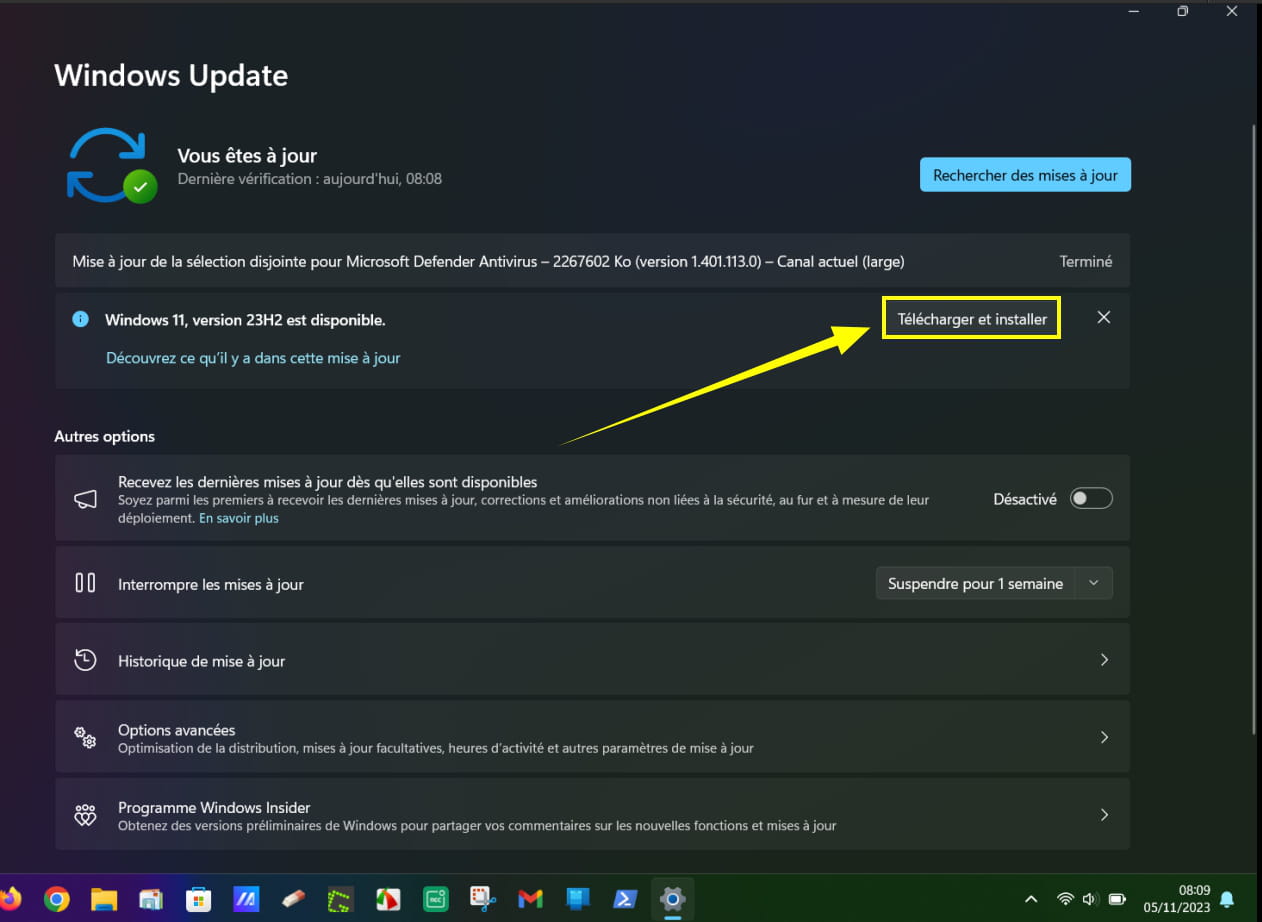Open Découvrez ce qu'il y a dans cette mise à jour

pos(253,357)
